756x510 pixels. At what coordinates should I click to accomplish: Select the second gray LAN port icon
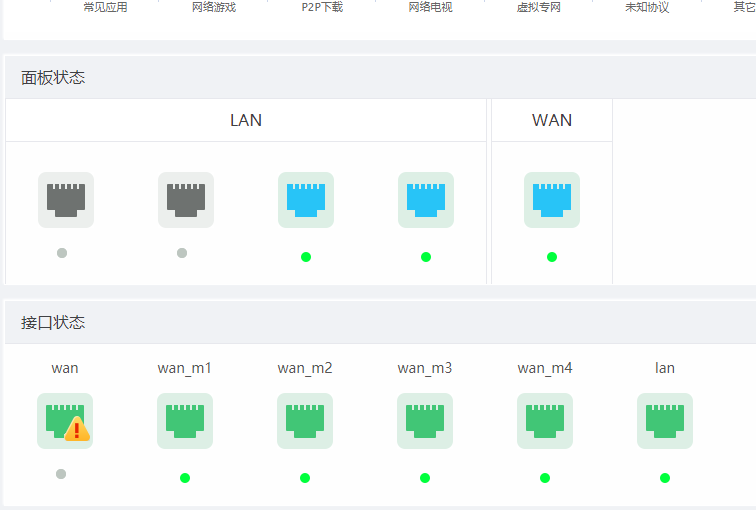click(x=186, y=200)
